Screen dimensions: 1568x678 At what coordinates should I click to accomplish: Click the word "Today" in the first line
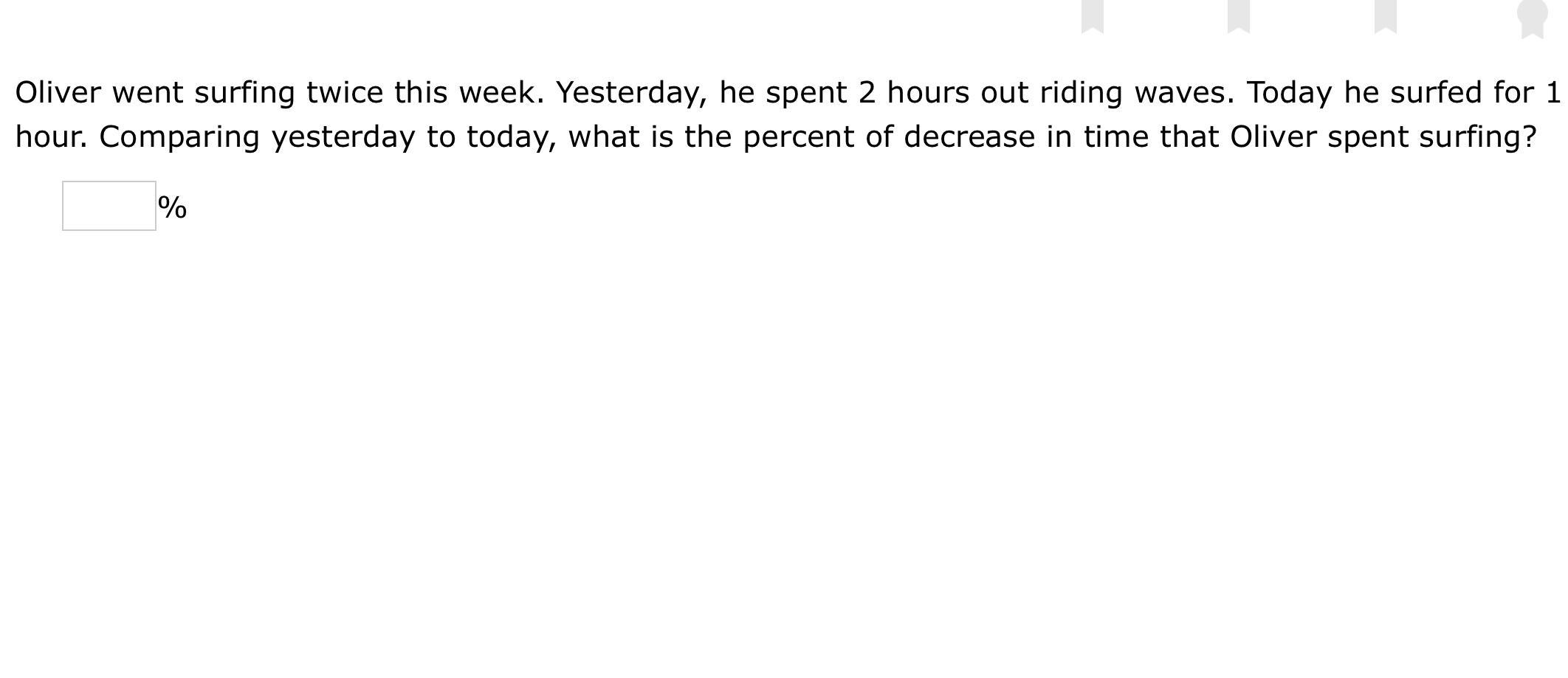[1290, 94]
